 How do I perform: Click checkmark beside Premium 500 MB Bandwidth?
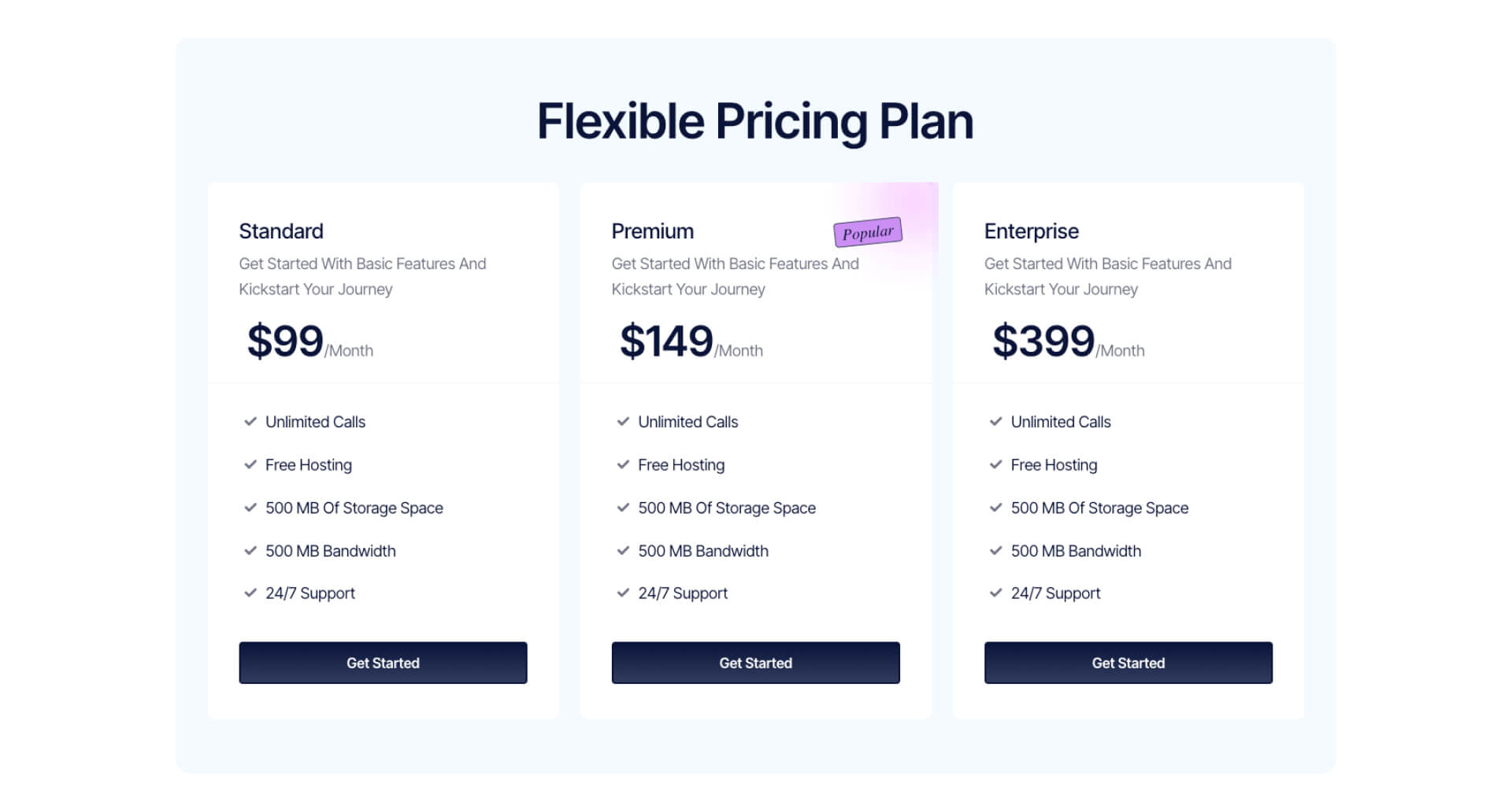point(623,551)
